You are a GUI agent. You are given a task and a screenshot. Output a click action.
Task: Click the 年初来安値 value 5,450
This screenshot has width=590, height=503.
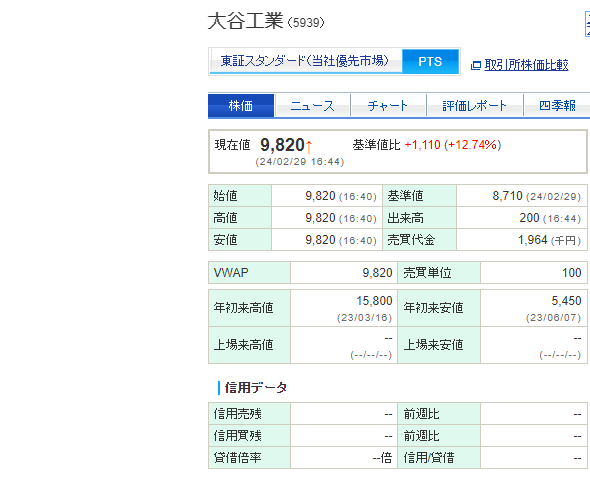pyautogui.click(x=566, y=301)
